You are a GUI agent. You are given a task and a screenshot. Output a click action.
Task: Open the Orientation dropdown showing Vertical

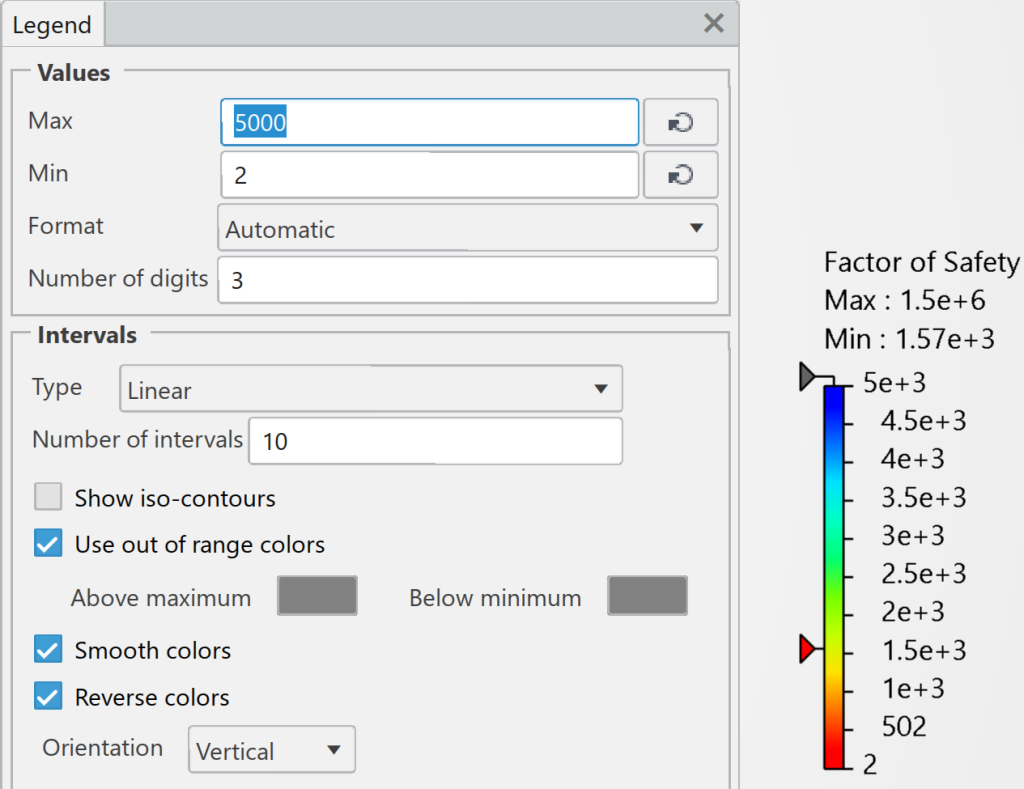(x=272, y=749)
